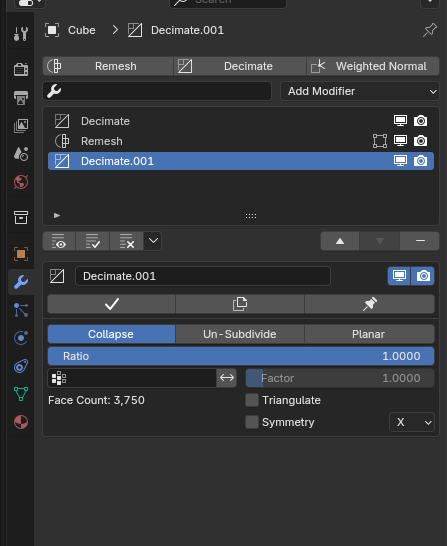Open the World properties tab
Screen dimensions: 447x546
click(21, 182)
